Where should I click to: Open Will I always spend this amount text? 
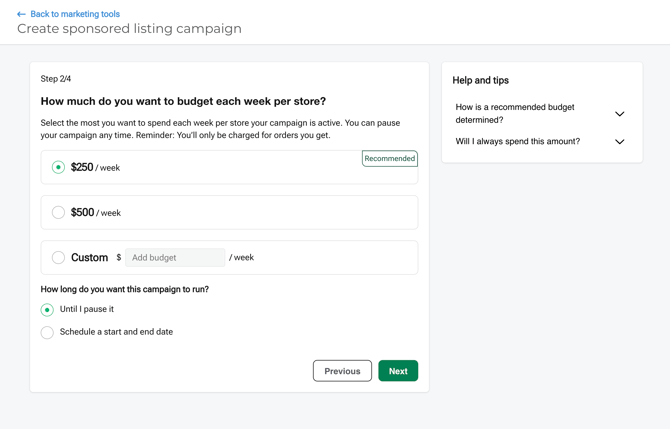[517, 142]
